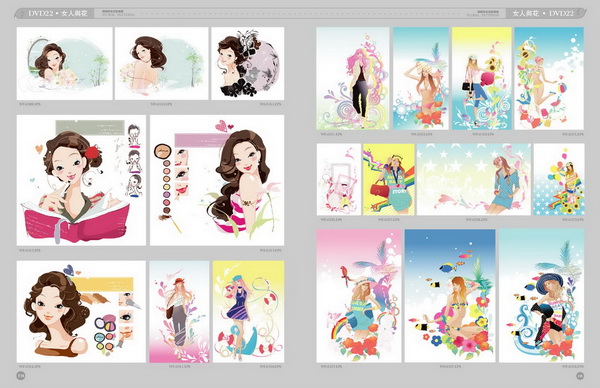The width and height of the screenshot is (600, 388).
Task: Open the woman with parrot and rainbow illustration
Action: 359,296
